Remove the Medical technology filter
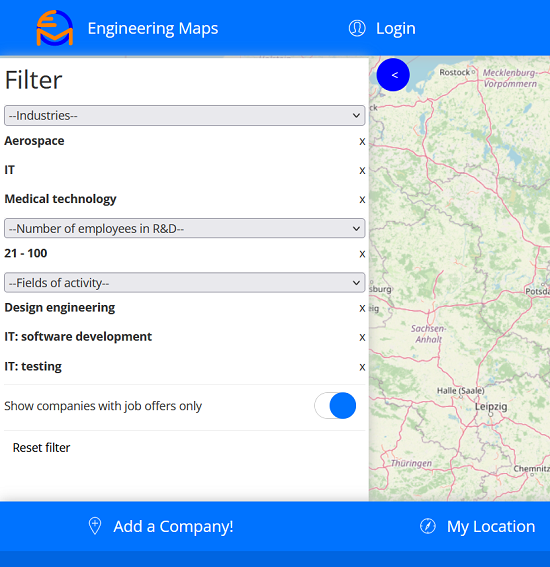This screenshot has height=567, width=550. click(362, 200)
